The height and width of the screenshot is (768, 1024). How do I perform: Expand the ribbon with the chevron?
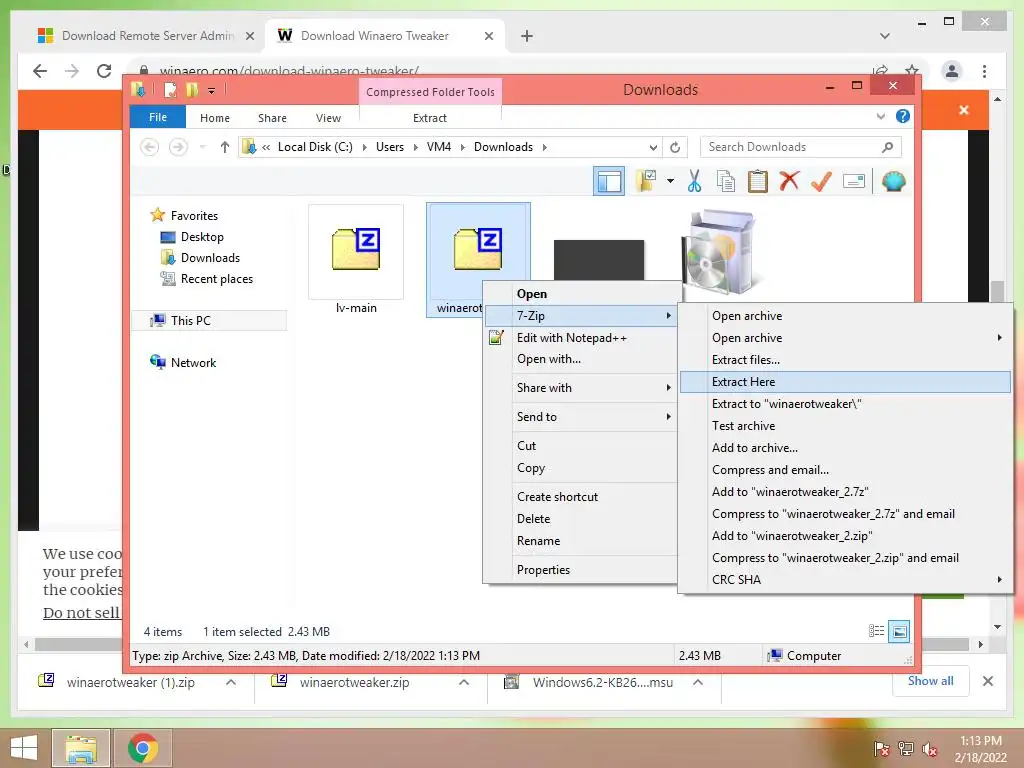[x=880, y=116]
